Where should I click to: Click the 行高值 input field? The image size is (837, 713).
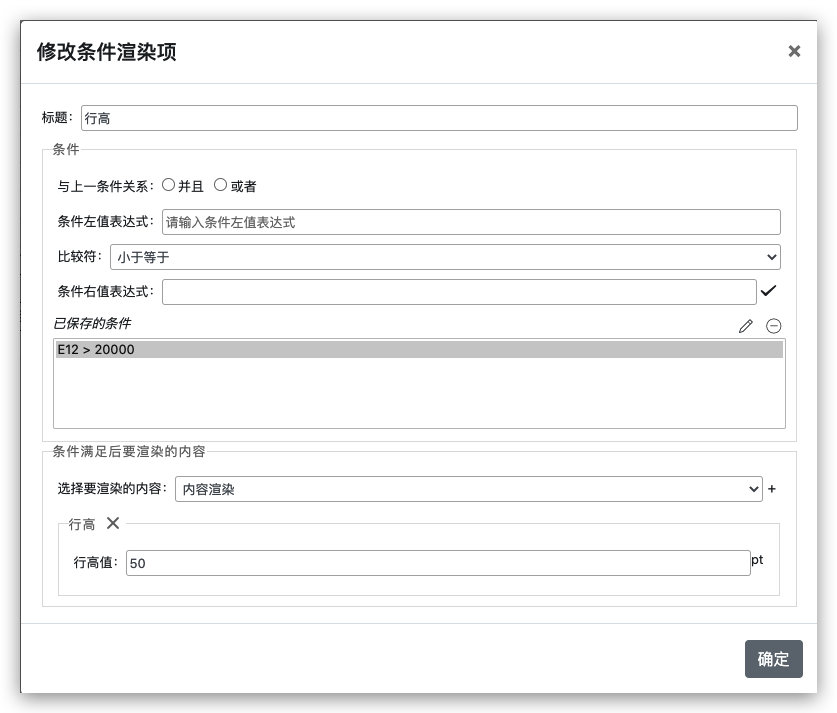click(x=438, y=563)
